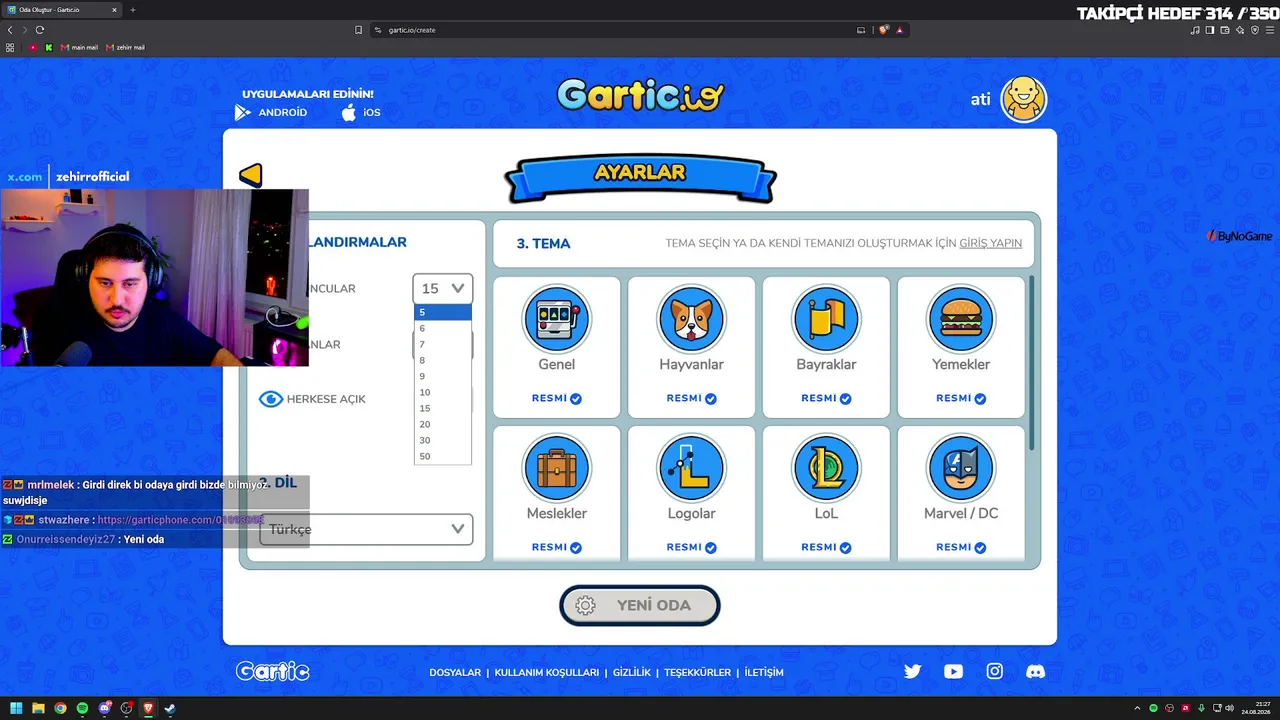Open the Brave Wallet icon
Viewport: 1280px width, 720px height.
coord(1225,30)
